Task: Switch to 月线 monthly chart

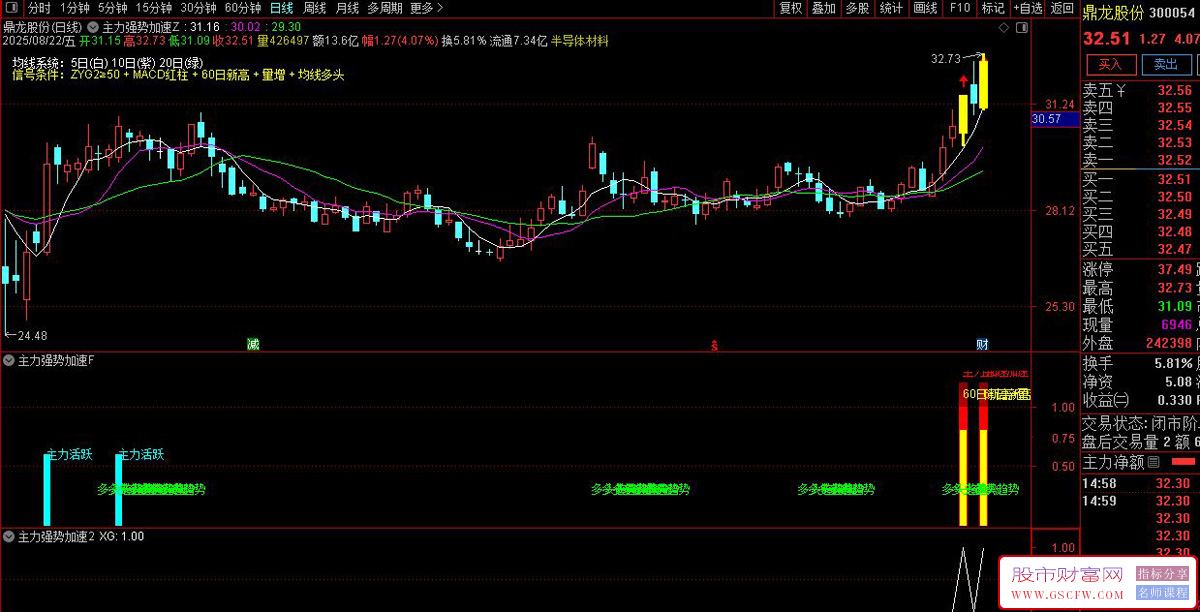Action: coord(346,8)
